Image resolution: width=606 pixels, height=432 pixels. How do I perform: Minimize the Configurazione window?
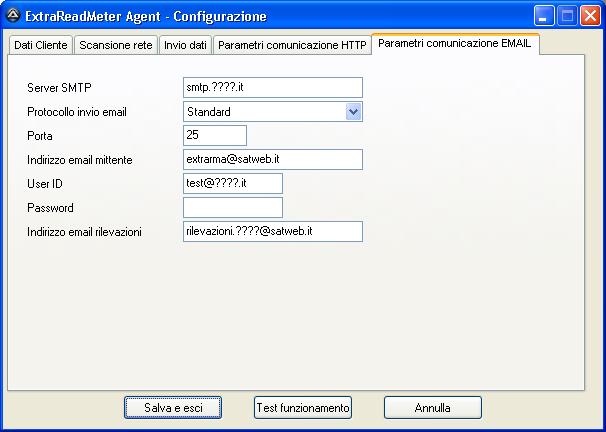click(x=545, y=16)
